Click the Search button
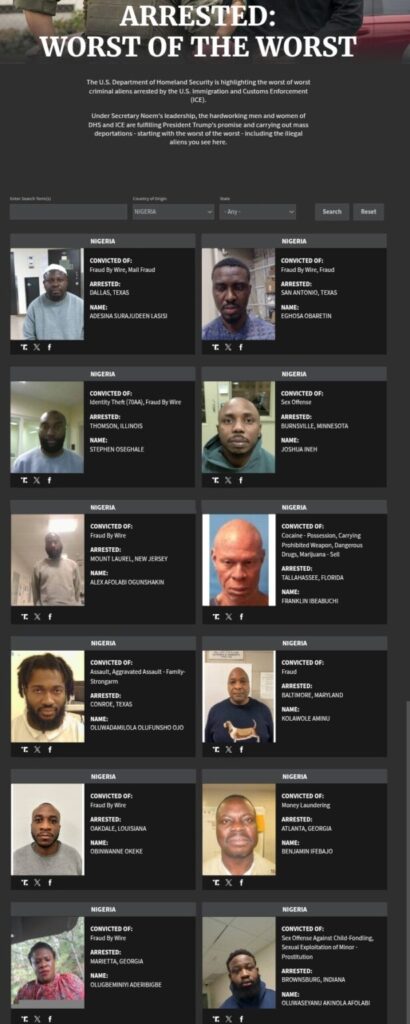 (x=332, y=212)
